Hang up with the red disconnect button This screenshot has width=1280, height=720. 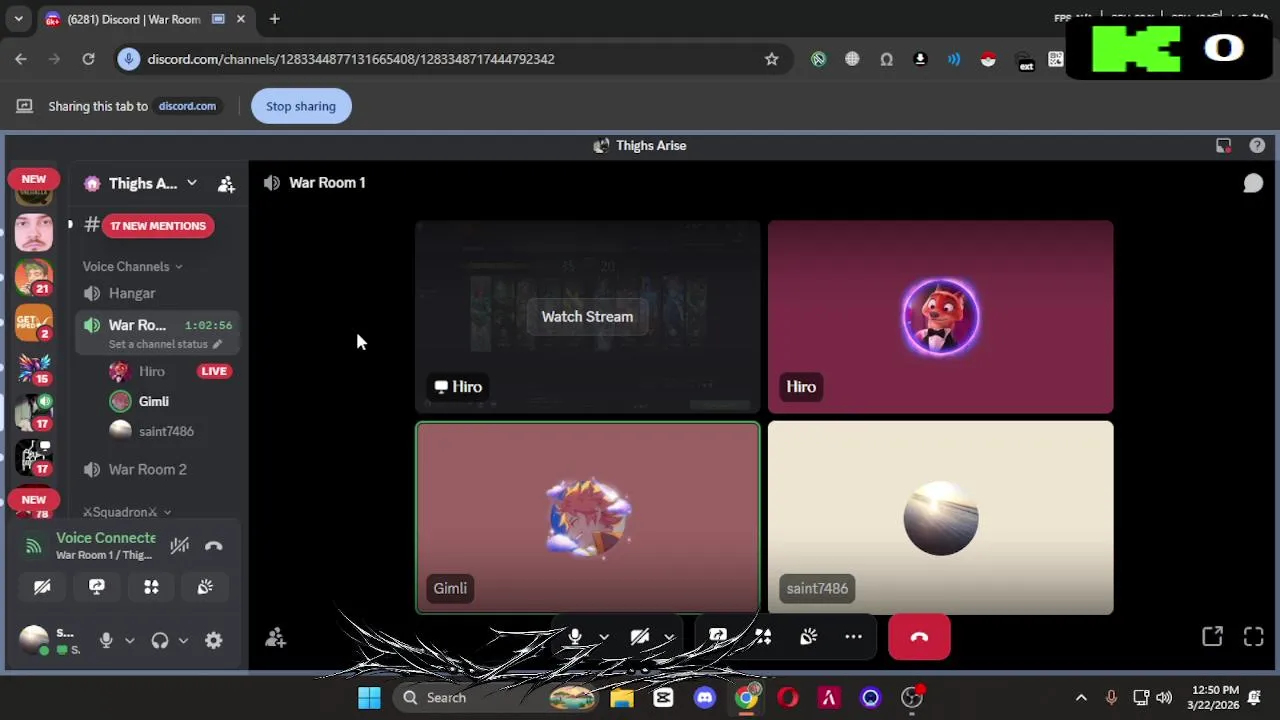(919, 637)
